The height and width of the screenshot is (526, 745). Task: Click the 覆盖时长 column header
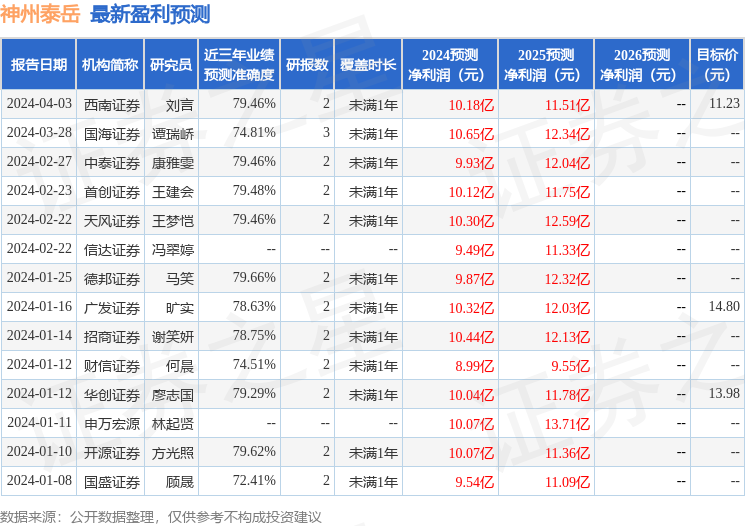pos(368,64)
